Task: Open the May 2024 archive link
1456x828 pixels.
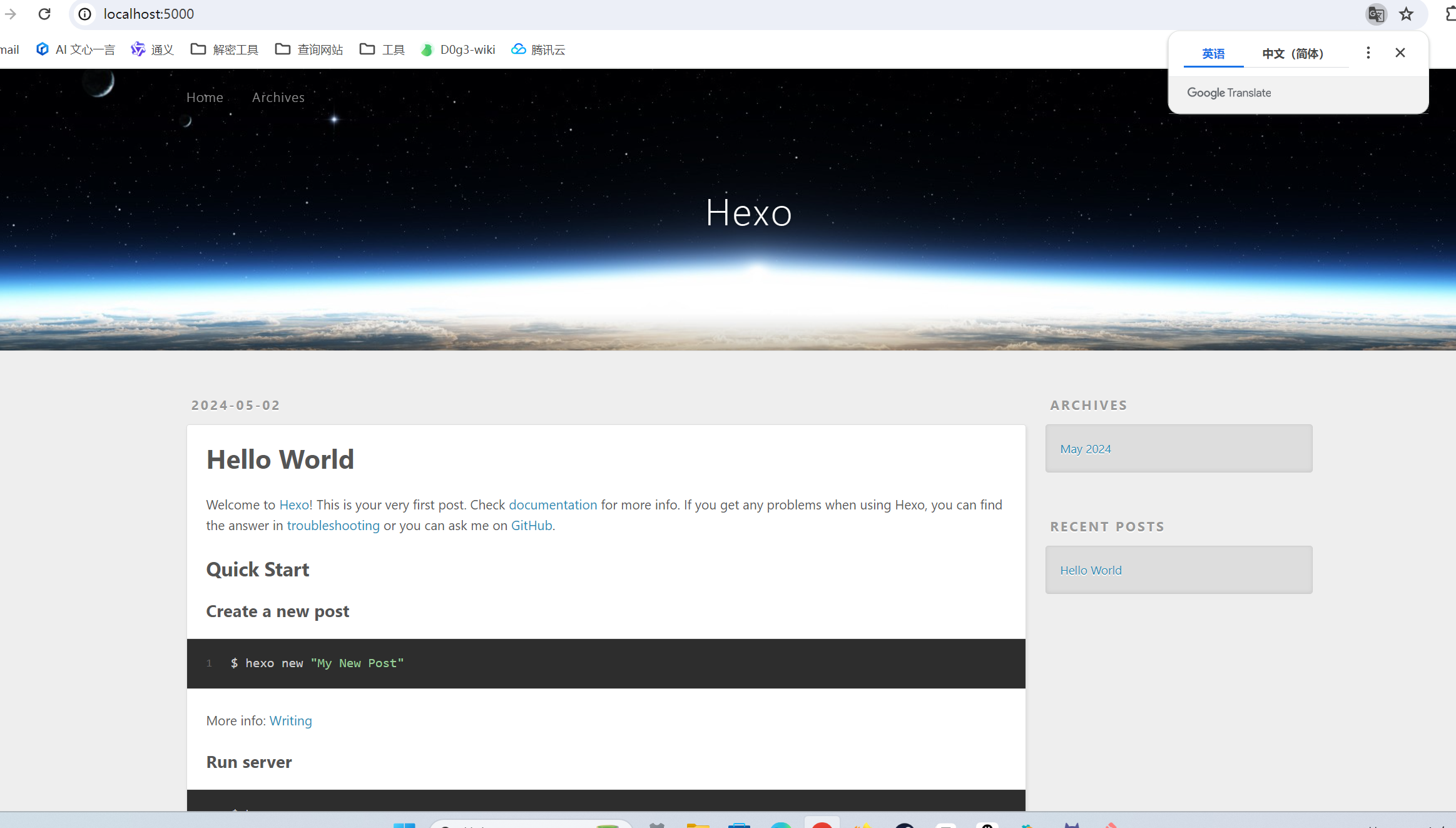Action: point(1085,449)
